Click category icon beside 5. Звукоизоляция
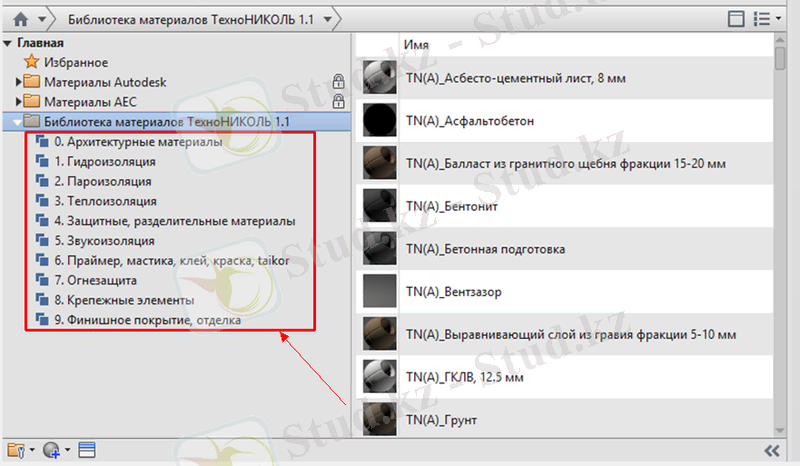The height and width of the screenshot is (466, 800). tap(42, 240)
